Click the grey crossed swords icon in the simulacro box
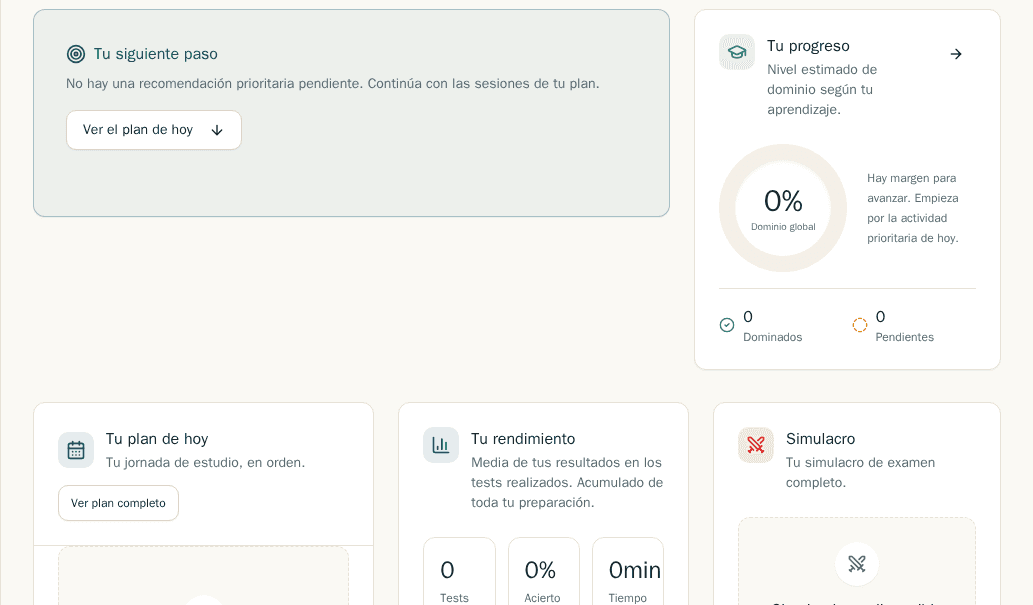The image size is (1033, 605). 856,563
